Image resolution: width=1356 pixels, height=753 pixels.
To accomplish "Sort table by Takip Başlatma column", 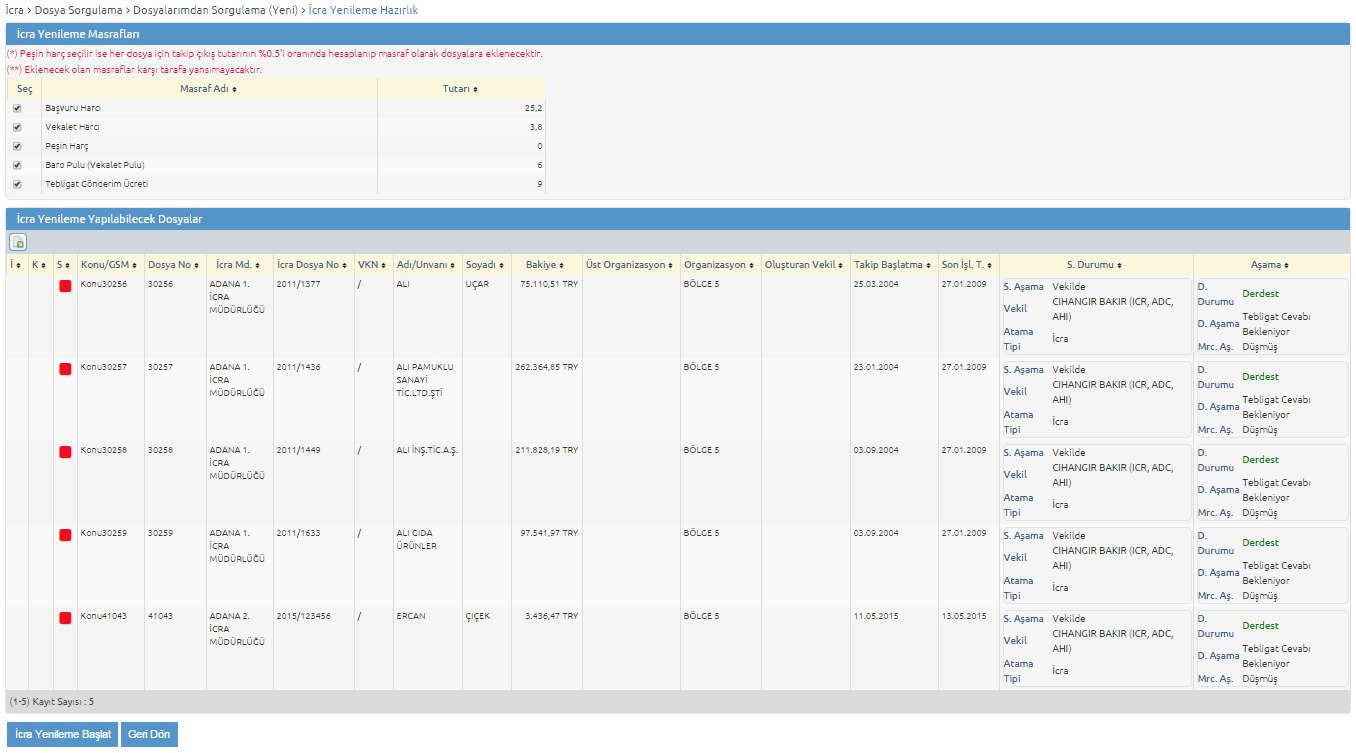I will 893,265.
